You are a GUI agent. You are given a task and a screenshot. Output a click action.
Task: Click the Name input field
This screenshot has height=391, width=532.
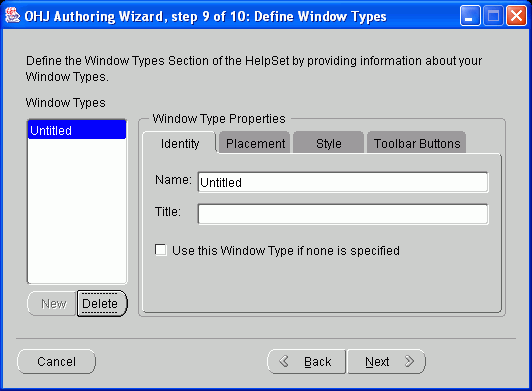tap(343, 182)
